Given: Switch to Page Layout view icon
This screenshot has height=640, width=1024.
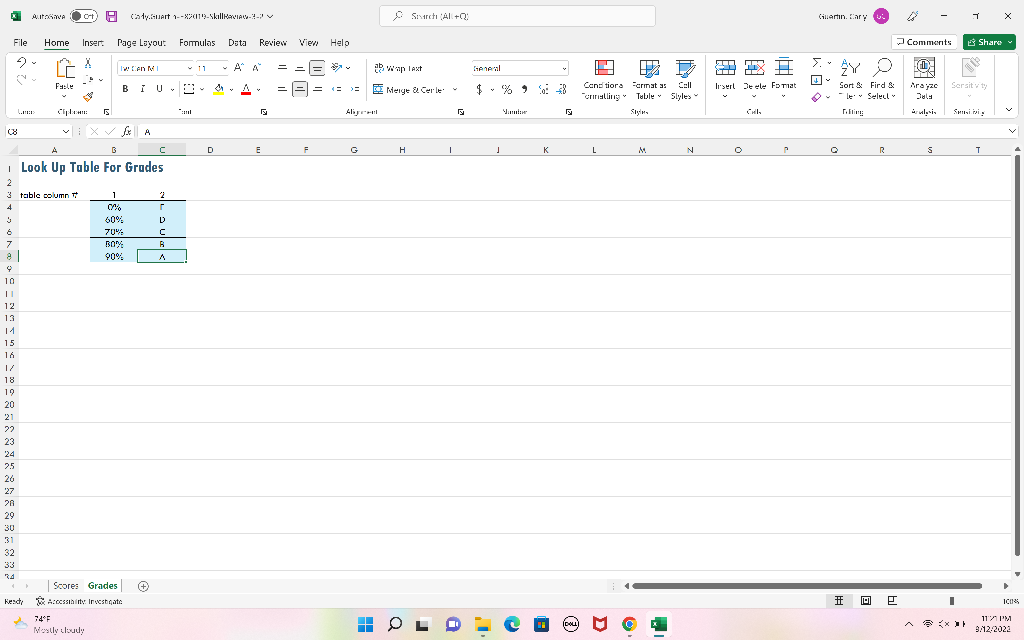Looking at the screenshot, I should click(x=866, y=601).
